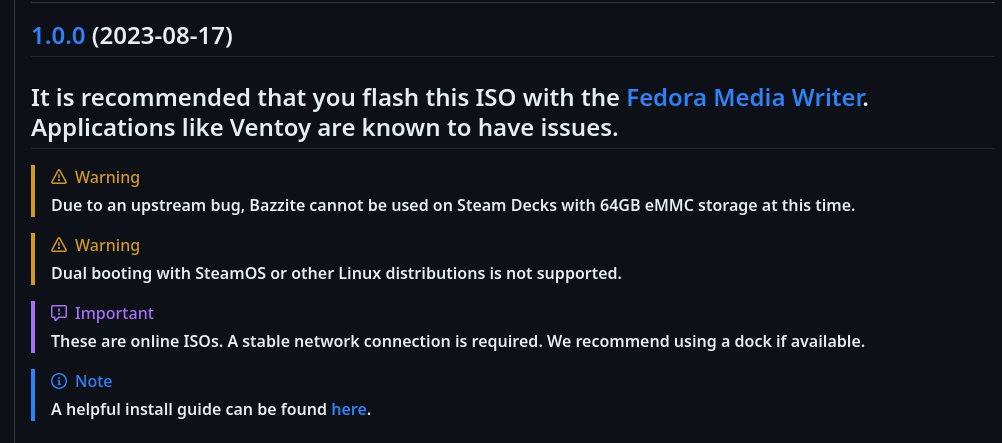The width and height of the screenshot is (1002, 443).
Task: Click the line mentioning Ventoy issues
Action: pos(326,129)
